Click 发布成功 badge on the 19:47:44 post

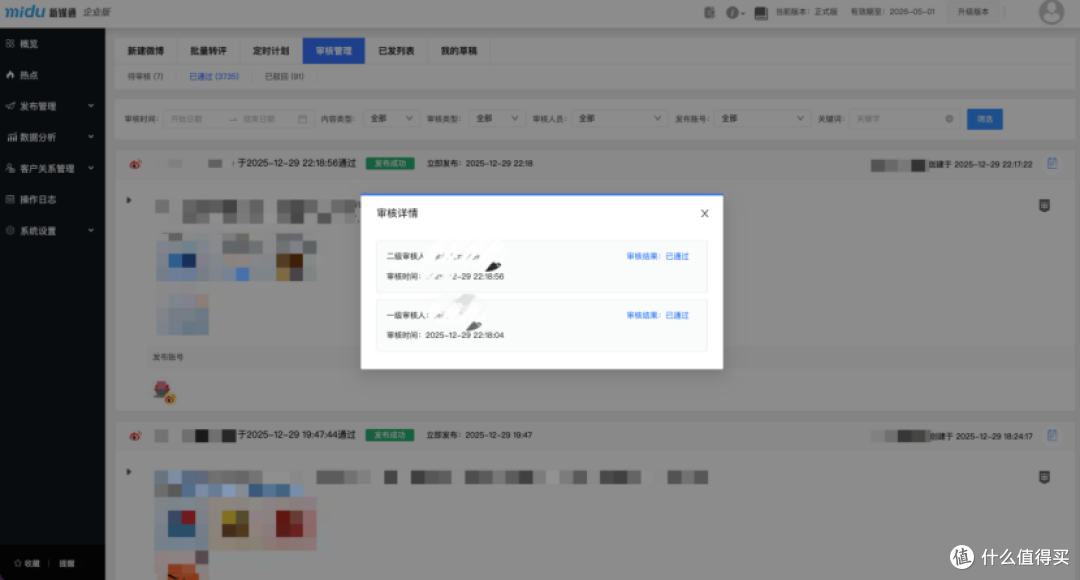390,435
